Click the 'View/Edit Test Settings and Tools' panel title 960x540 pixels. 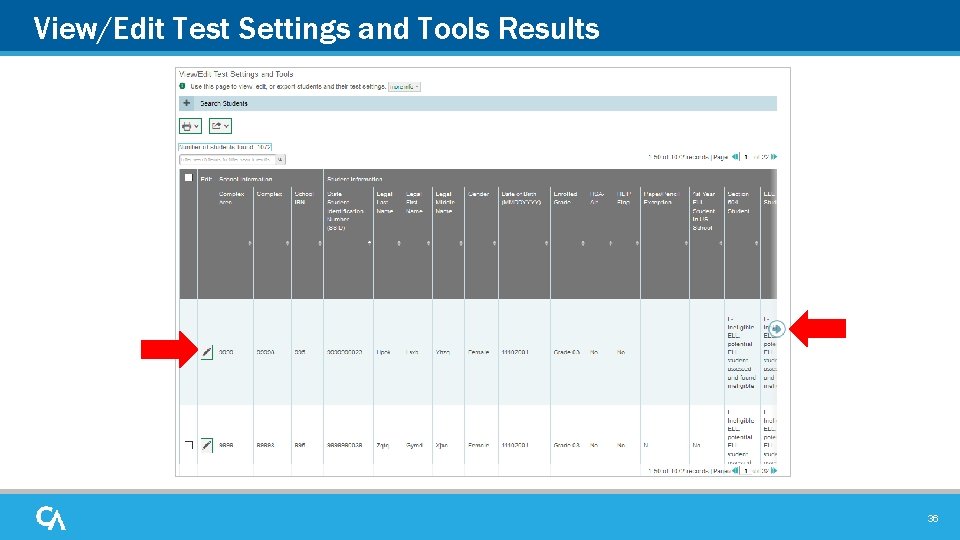point(236,74)
